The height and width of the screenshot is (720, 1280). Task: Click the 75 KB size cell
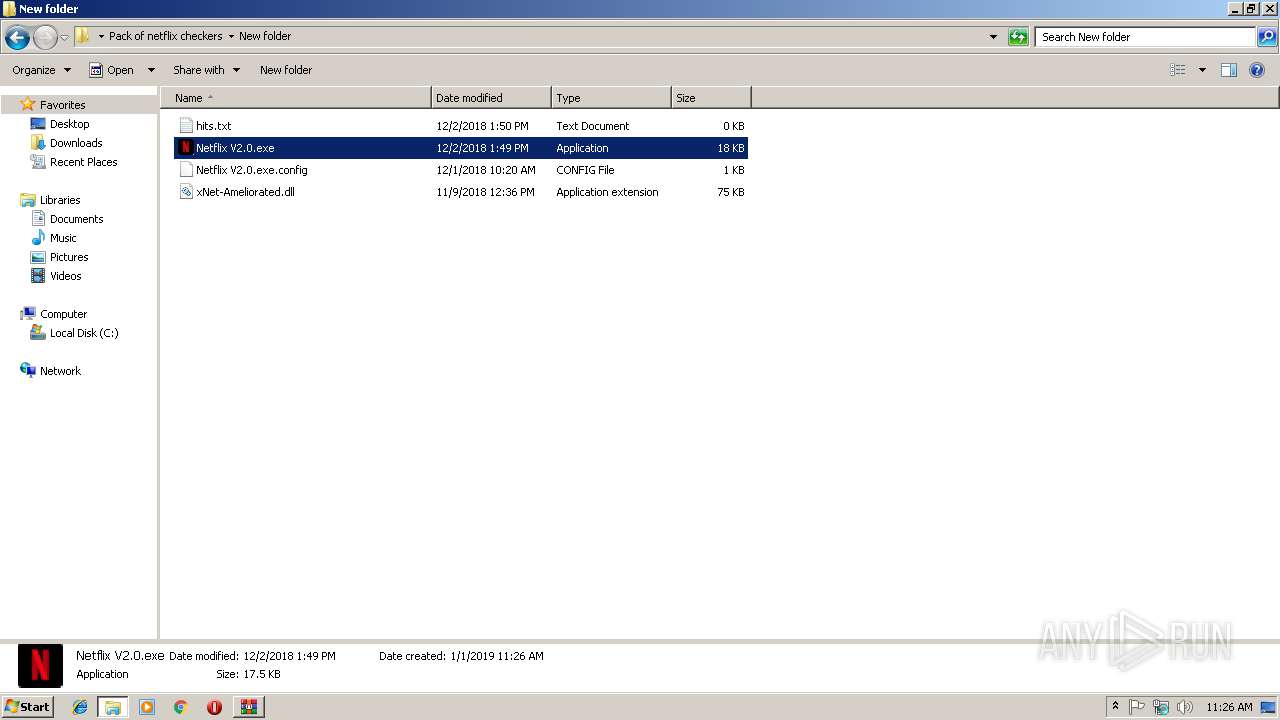point(730,192)
